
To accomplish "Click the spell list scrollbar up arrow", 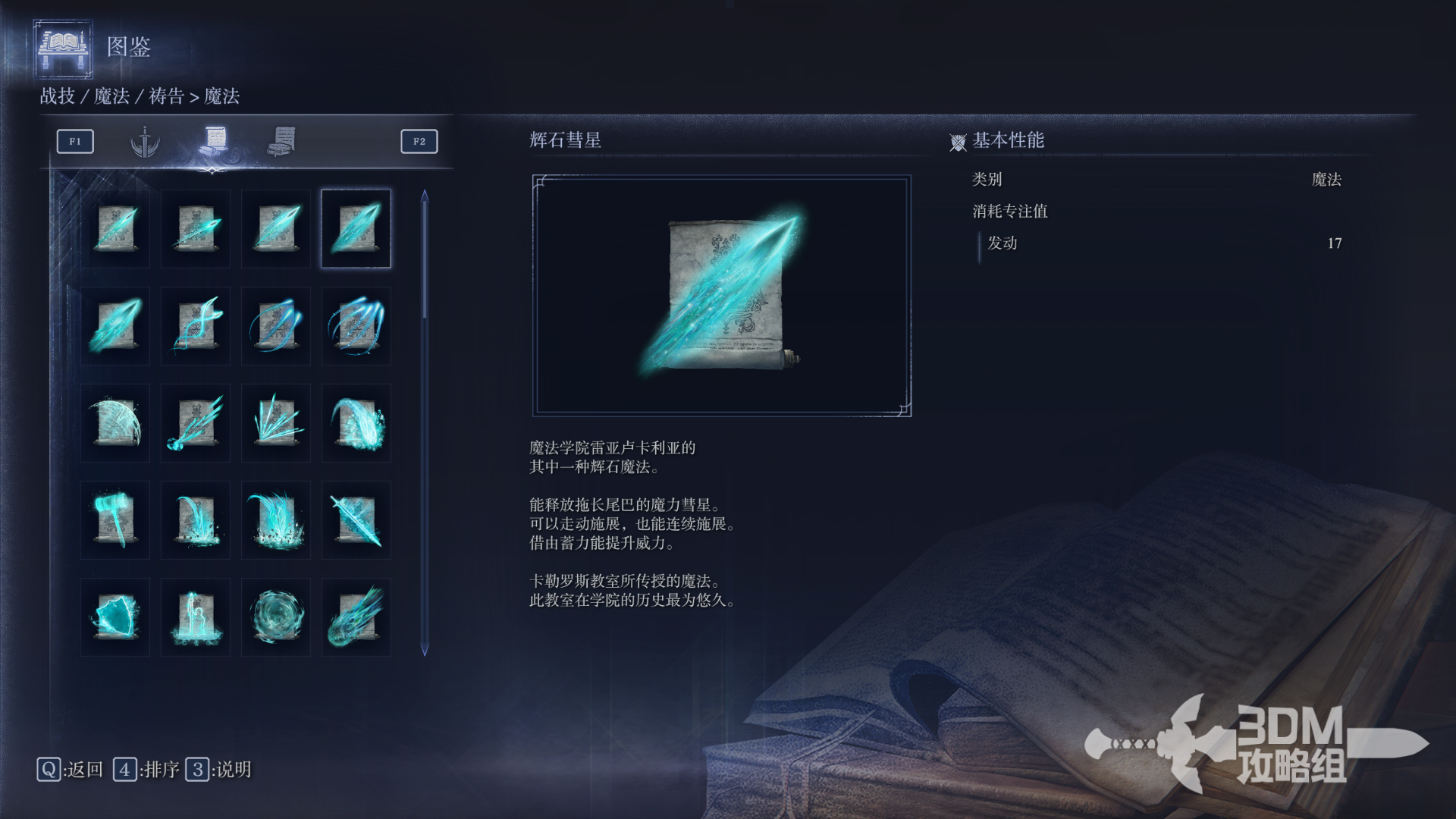I will click(425, 196).
